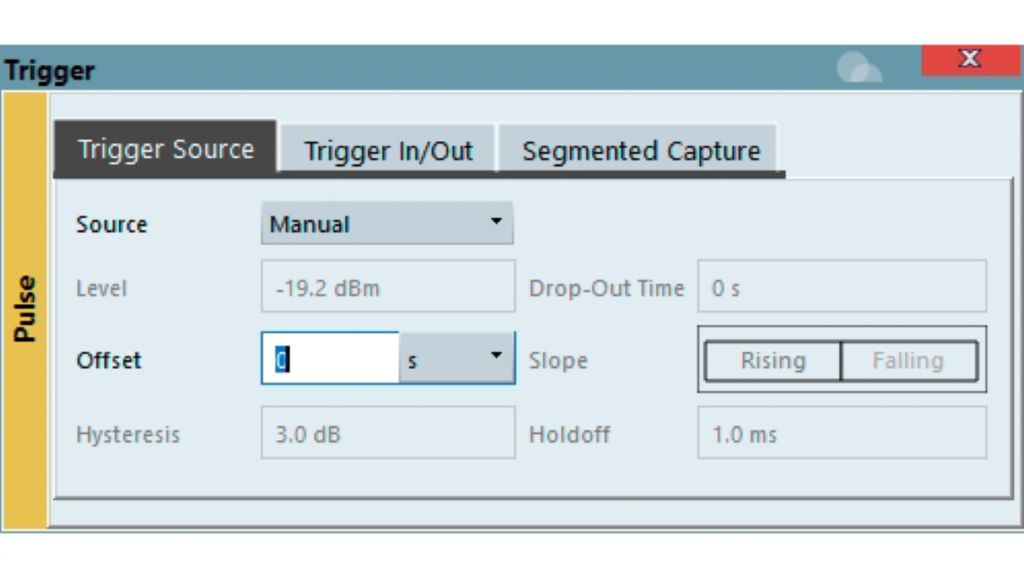Click the Source label
The height and width of the screenshot is (576, 1024).
[111, 224]
